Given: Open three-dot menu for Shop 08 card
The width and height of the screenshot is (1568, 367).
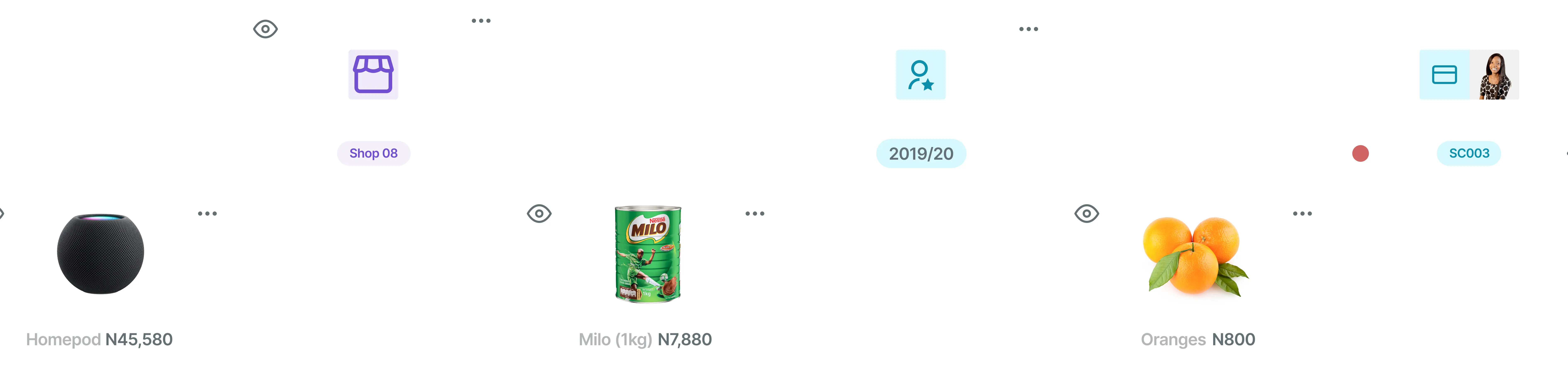Looking at the screenshot, I should click(481, 21).
